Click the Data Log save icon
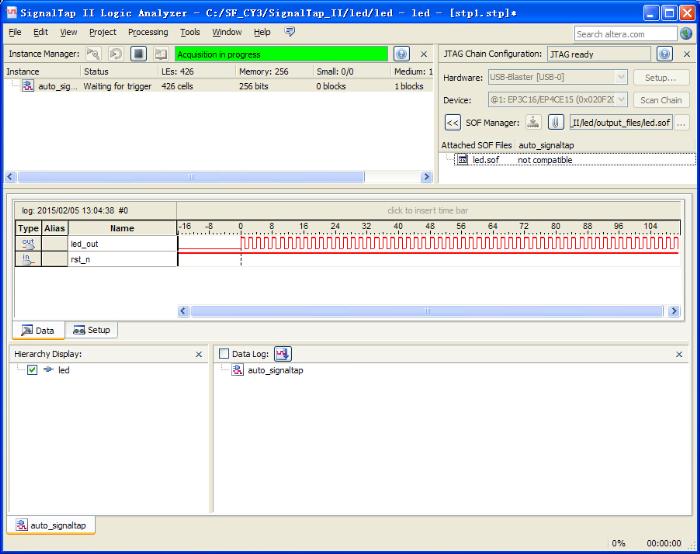 click(x=282, y=354)
